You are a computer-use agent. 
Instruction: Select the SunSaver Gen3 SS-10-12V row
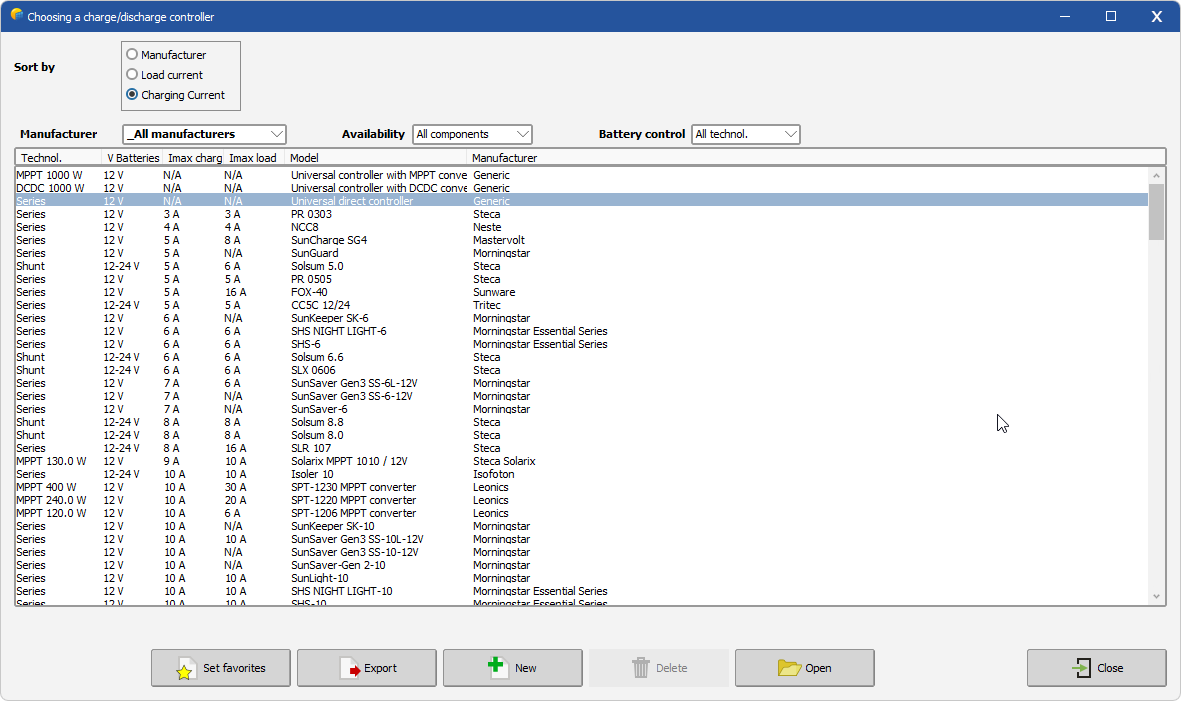pos(581,552)
